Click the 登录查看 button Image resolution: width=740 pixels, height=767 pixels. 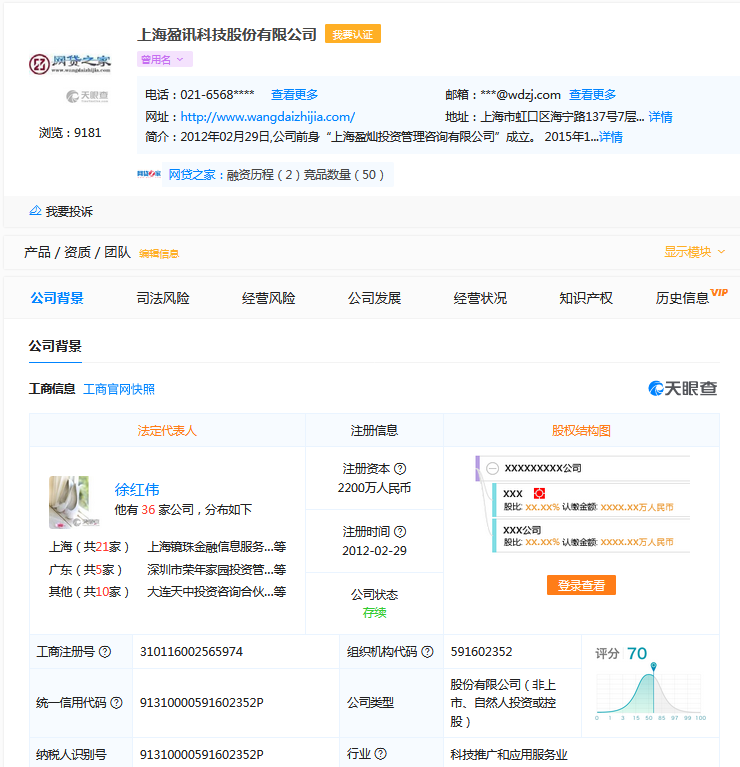581,585
